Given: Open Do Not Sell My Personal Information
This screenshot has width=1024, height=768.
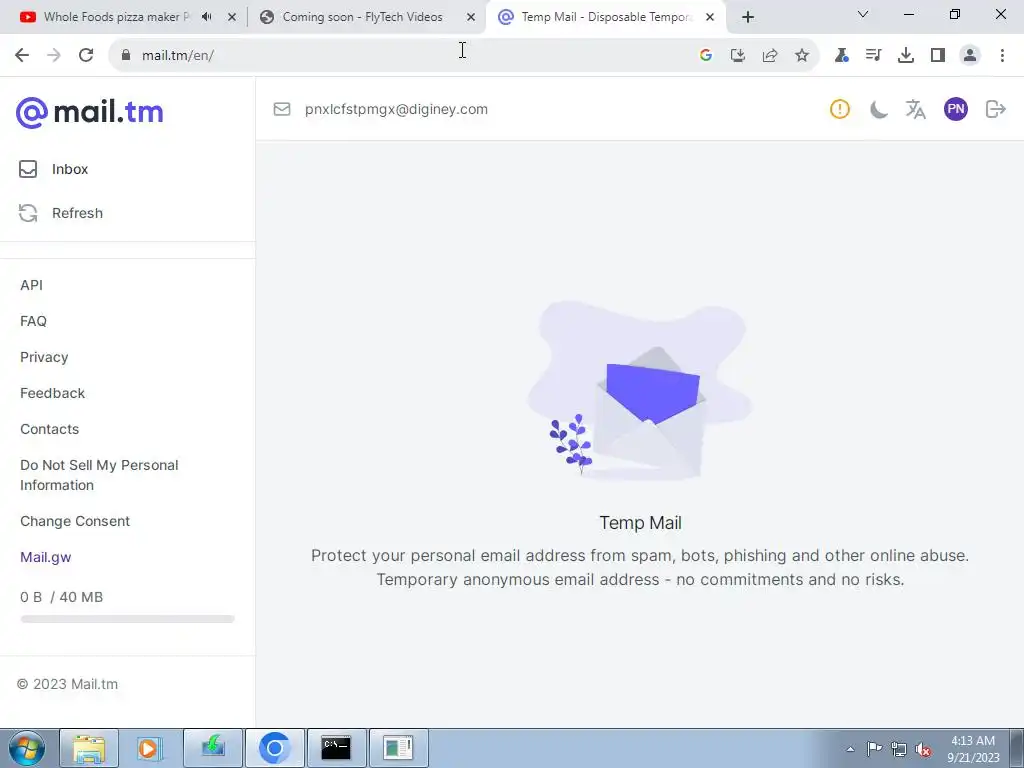Looking at the screenshot, I should [x=99, y=475].
